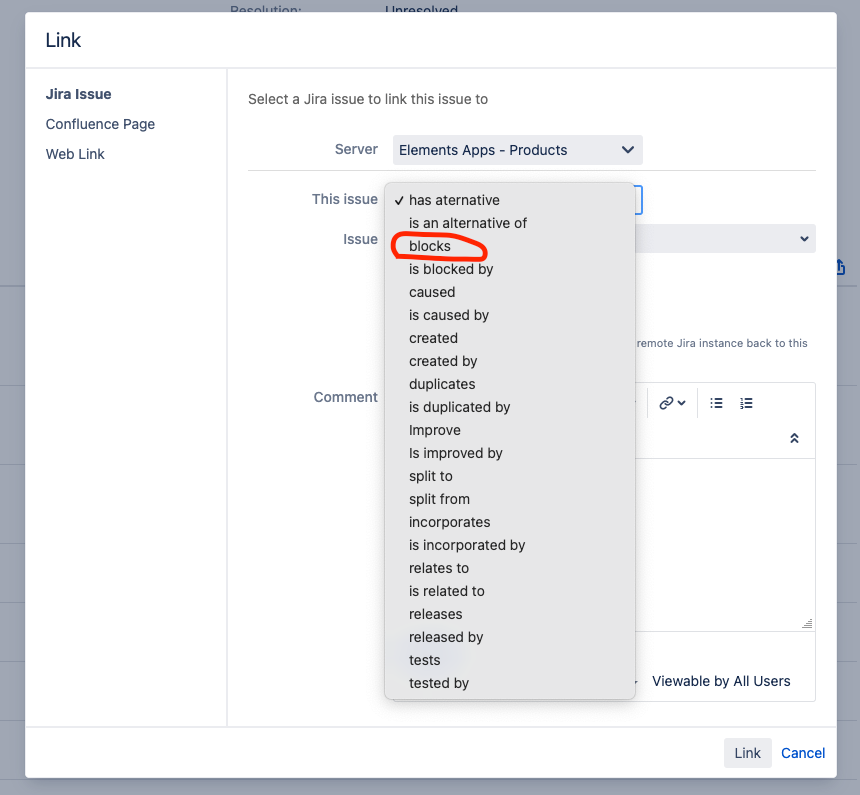
Task: Click inside the comment text area
Action: point(700,540)
